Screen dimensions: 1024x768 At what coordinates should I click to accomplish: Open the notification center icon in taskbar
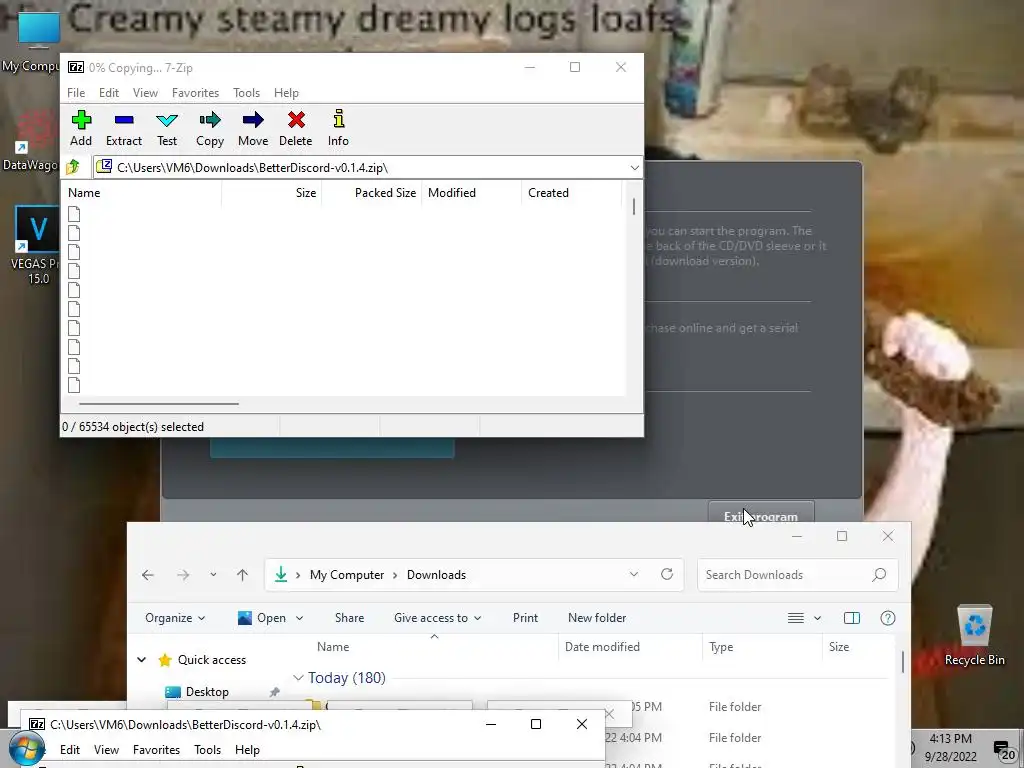[1003, 749]
